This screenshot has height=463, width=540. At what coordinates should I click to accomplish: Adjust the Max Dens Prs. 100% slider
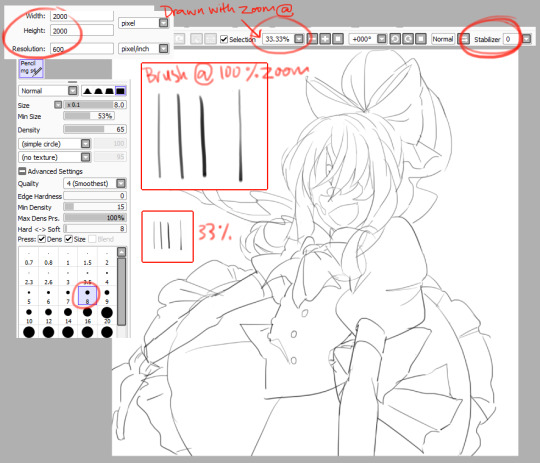coord(95,218)
